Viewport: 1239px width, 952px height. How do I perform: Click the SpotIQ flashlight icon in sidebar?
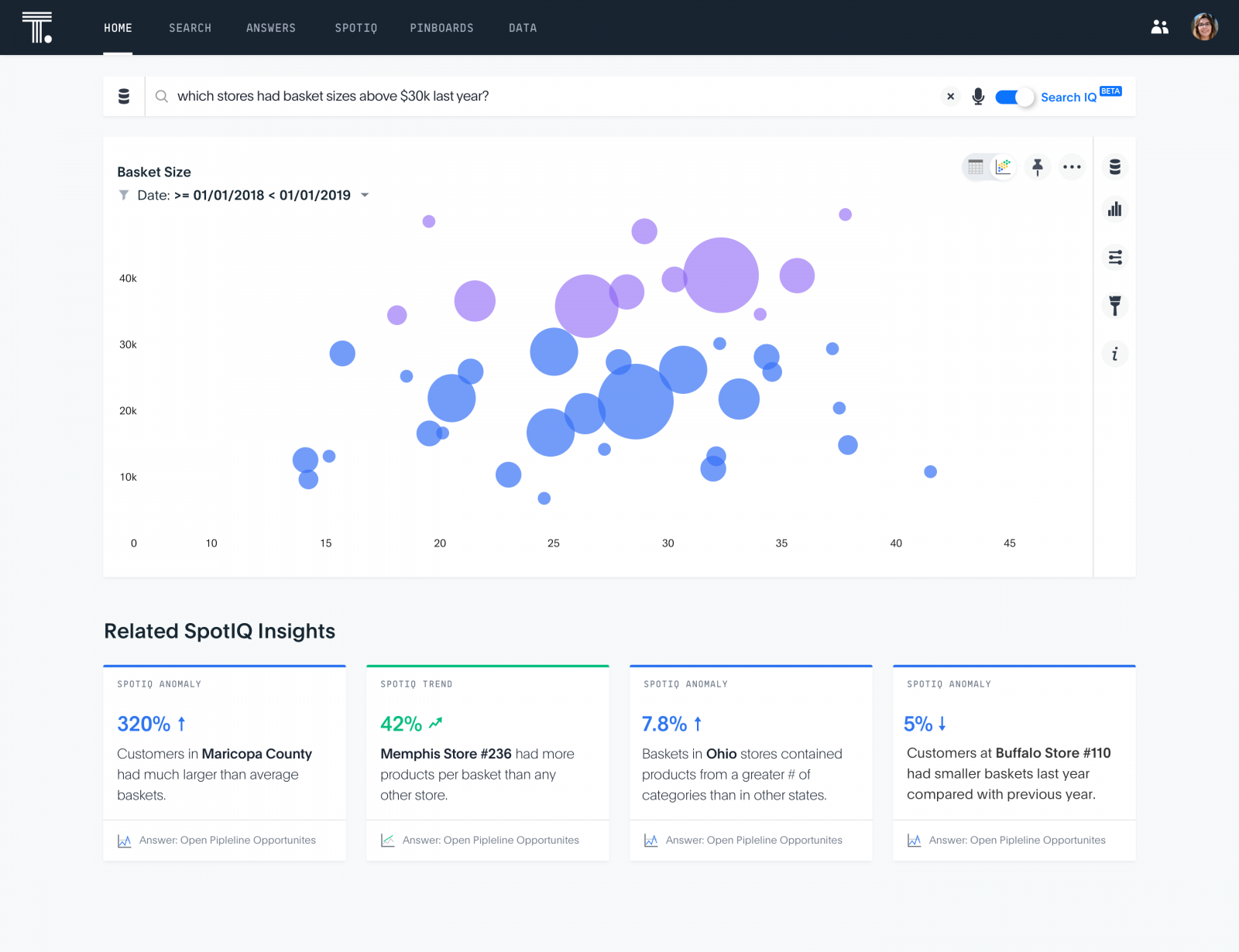[x=1114, y=306]
